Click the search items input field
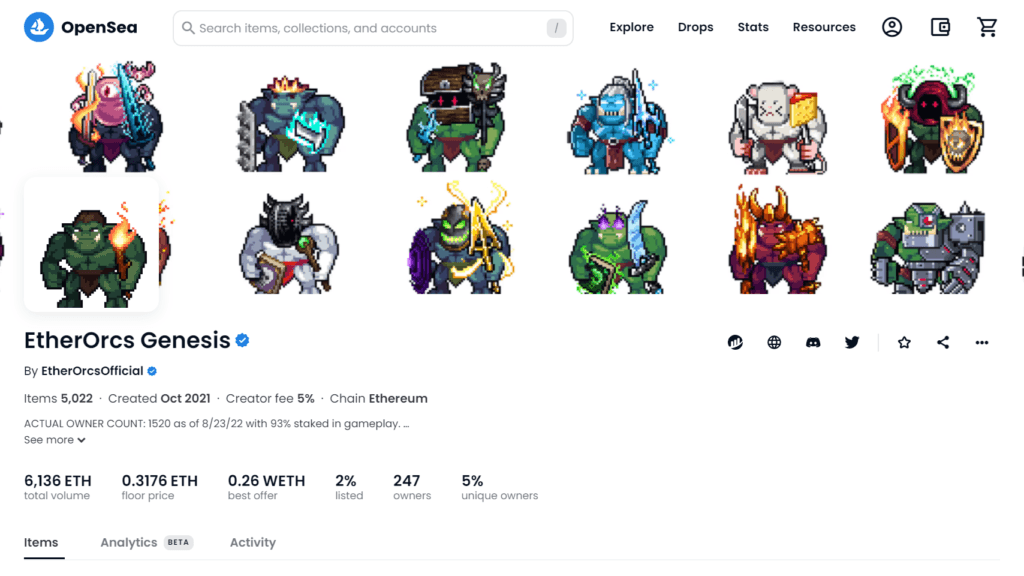 [373, 28]
